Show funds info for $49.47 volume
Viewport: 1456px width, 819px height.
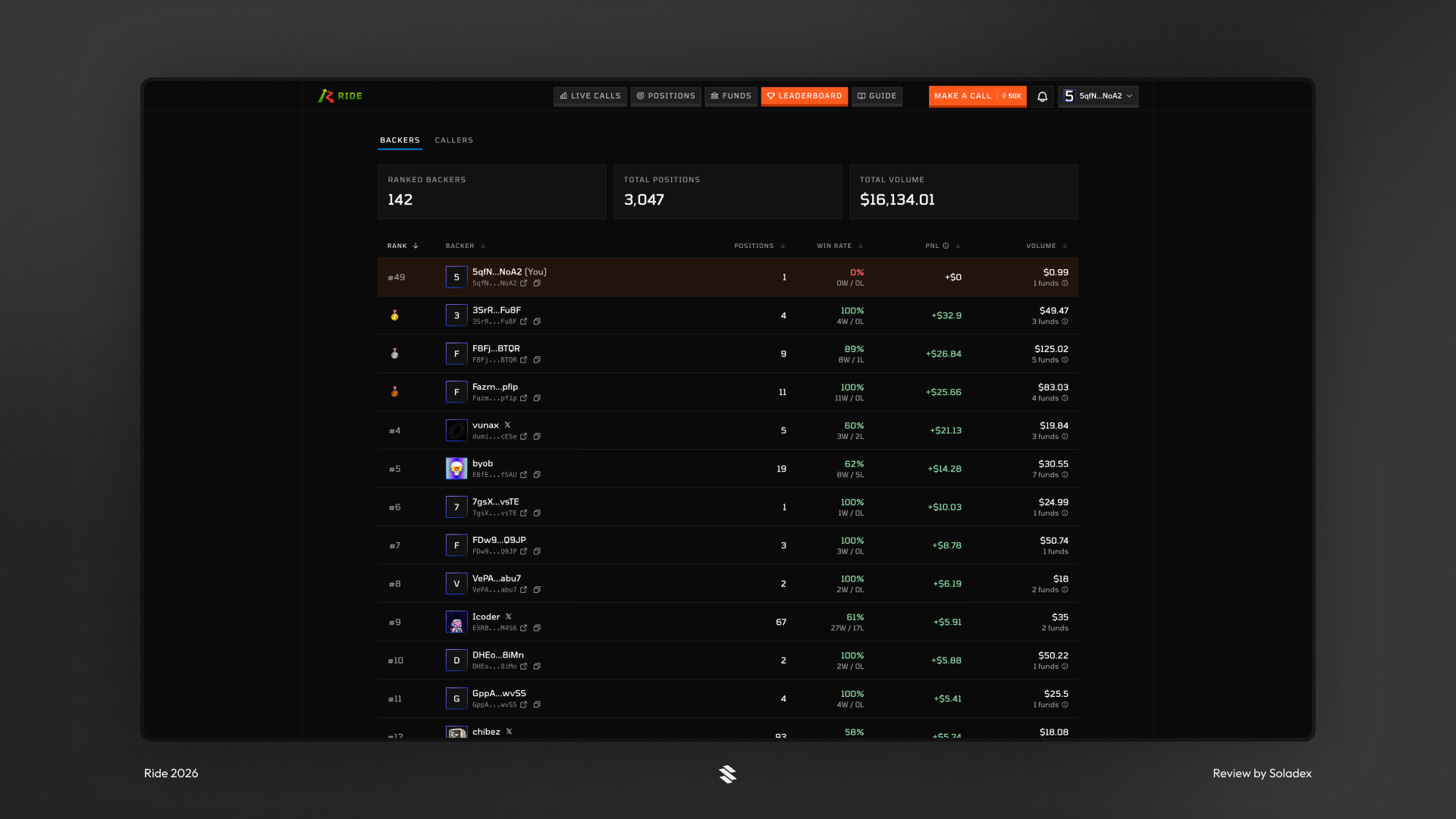pyautogui.click(x=1065, y=322)
